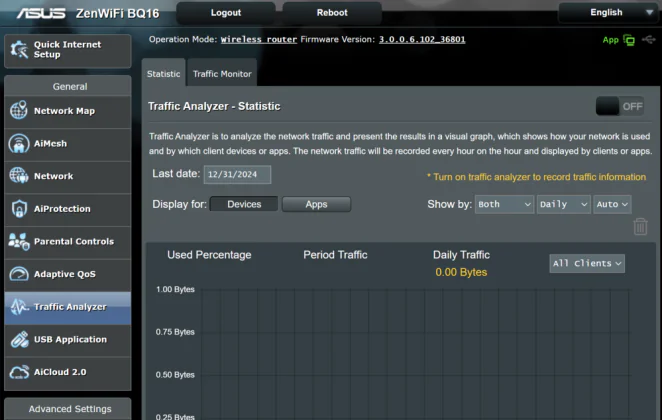Turn on the Traffic Analyzer switch
Screen dimensions: 662x420
pos(620,106)
